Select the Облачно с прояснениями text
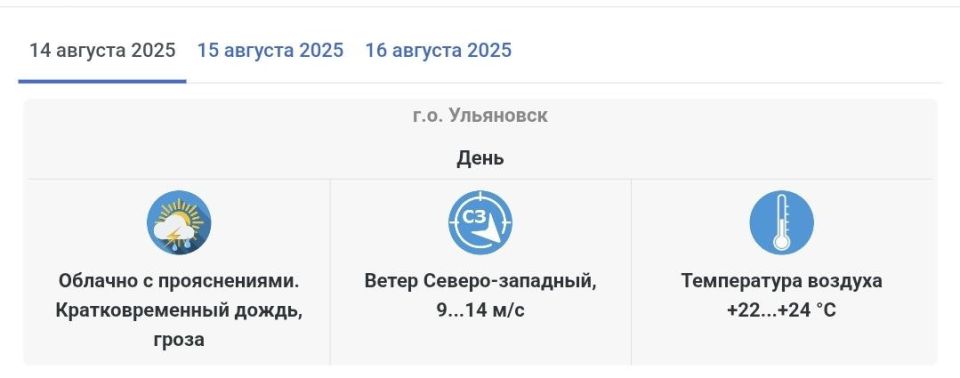 click(x=179, y=281)
